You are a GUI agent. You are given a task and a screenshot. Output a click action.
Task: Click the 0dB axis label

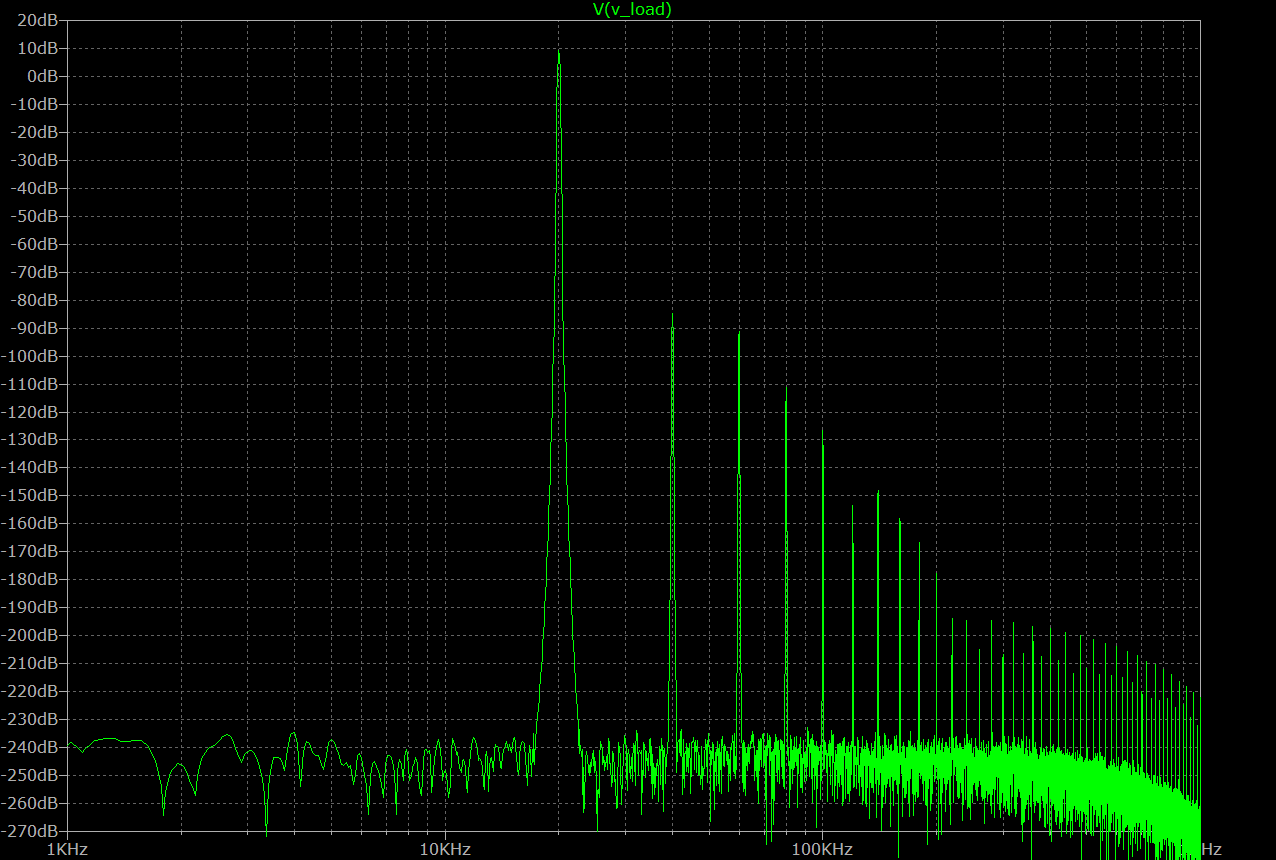42,76
